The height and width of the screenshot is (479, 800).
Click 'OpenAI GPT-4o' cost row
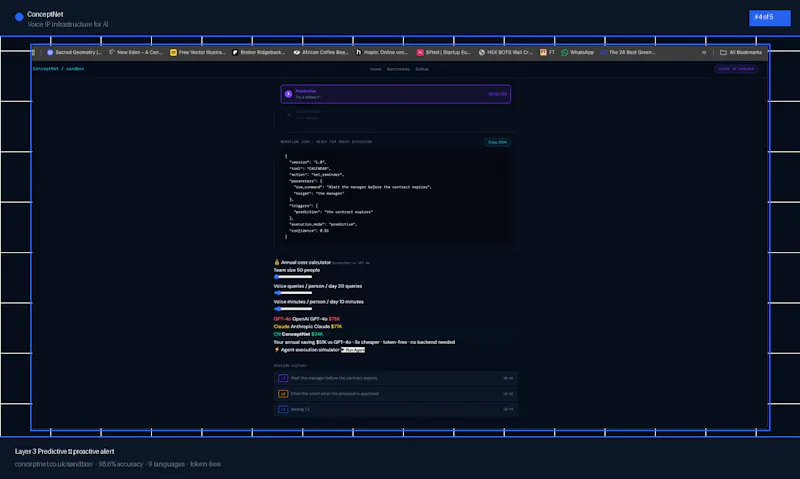pyautogui.click(x=307, y=319)
